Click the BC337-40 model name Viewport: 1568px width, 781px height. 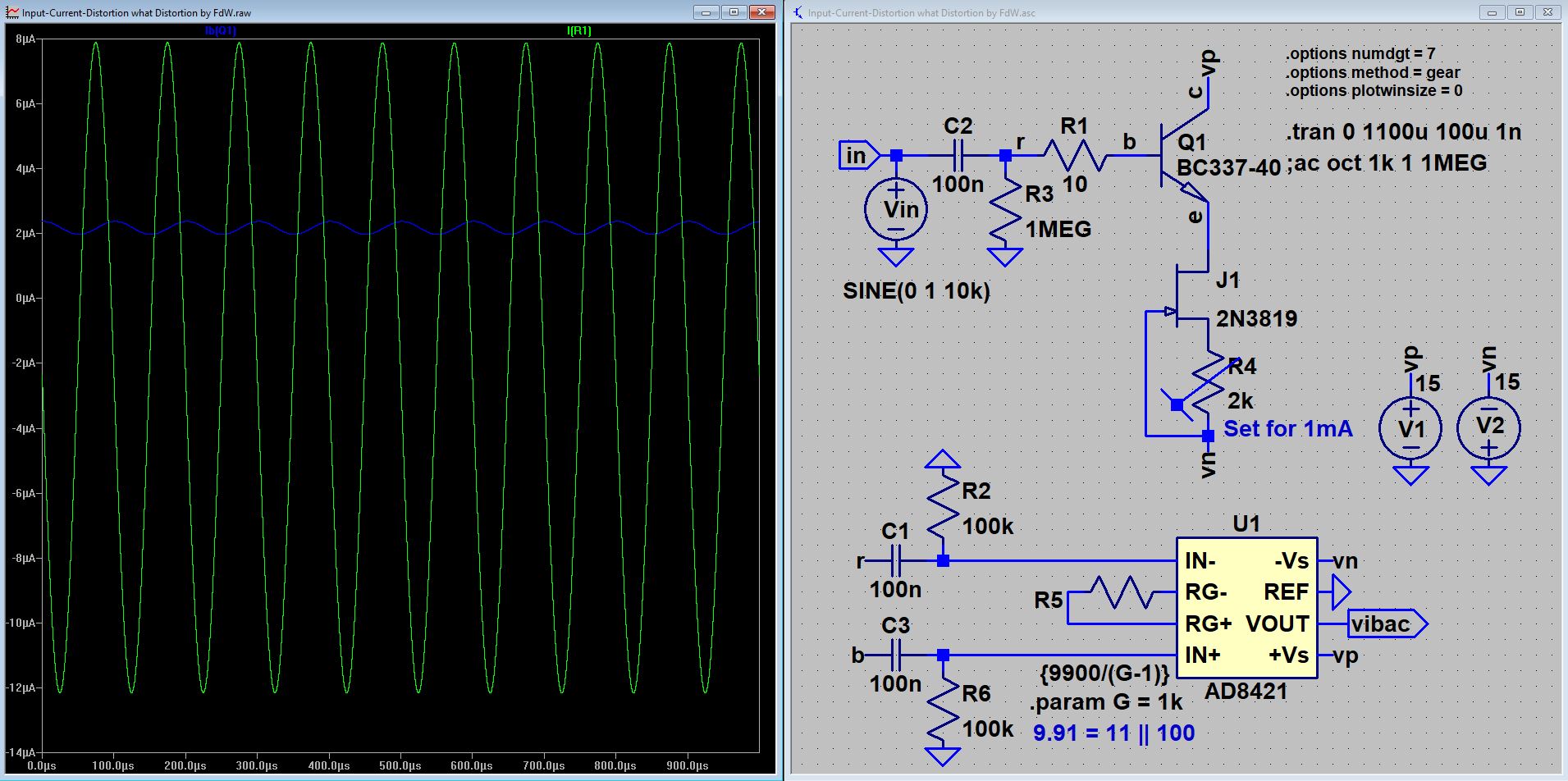(x=1229, y=168)
